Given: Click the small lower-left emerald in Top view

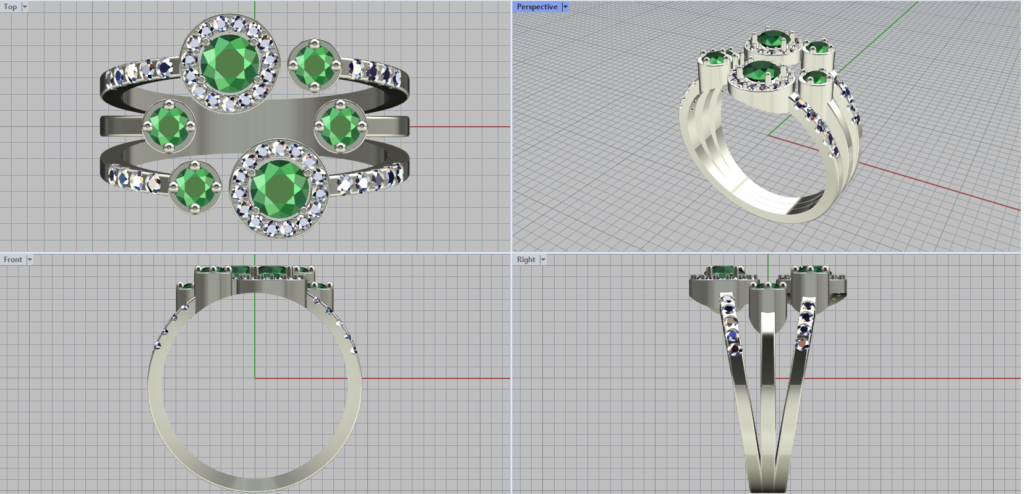Looking at the screenshot, I should tap(193, 186).
